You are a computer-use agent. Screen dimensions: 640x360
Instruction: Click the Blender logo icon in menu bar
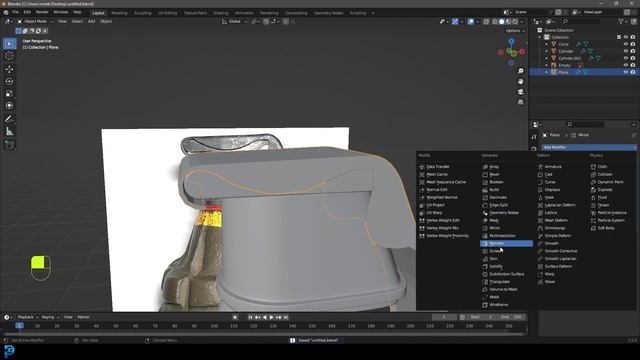point(6,12)
